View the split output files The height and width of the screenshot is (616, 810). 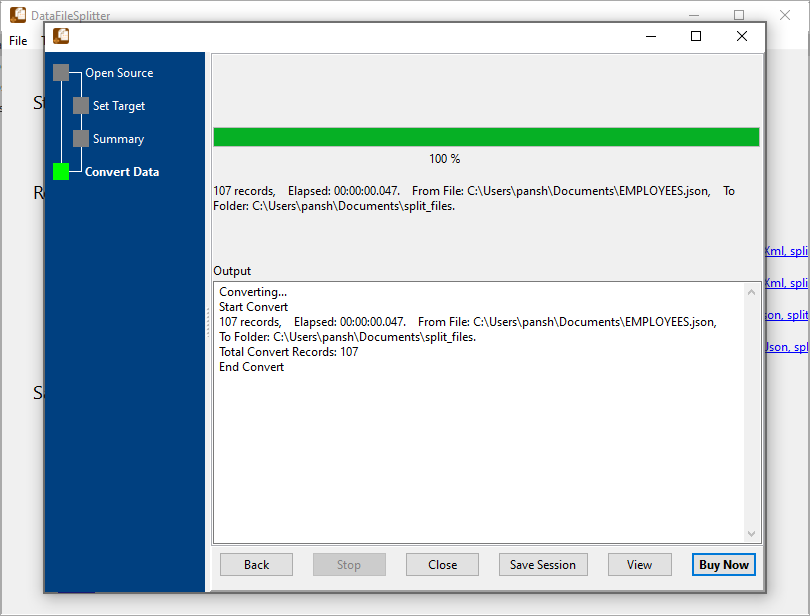tap(639, 564)
